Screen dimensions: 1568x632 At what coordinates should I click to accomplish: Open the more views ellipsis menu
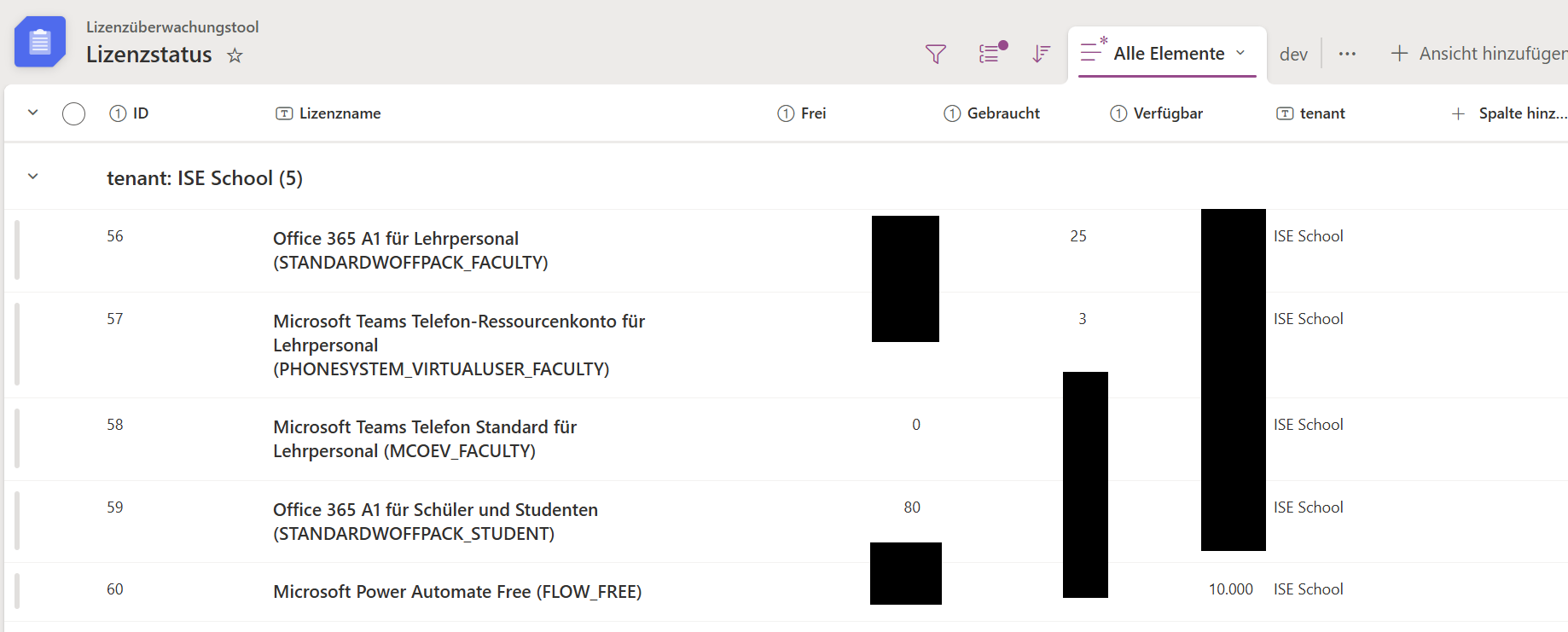(x=1347, y=54)
